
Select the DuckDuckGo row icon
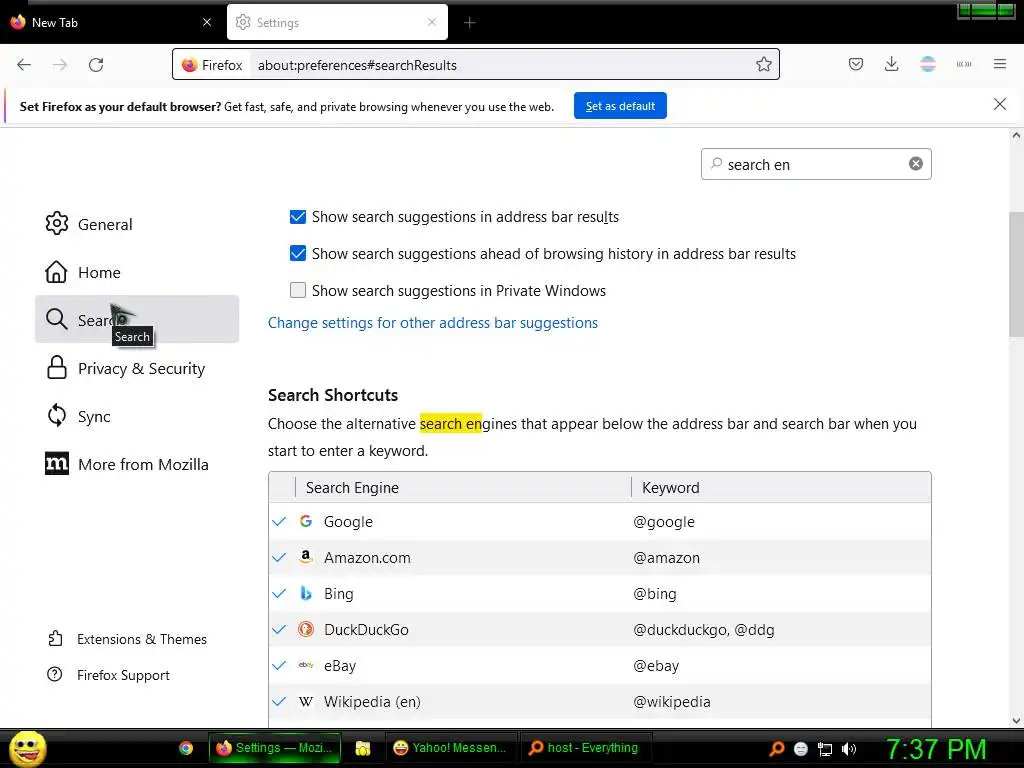tap(306, 629)
